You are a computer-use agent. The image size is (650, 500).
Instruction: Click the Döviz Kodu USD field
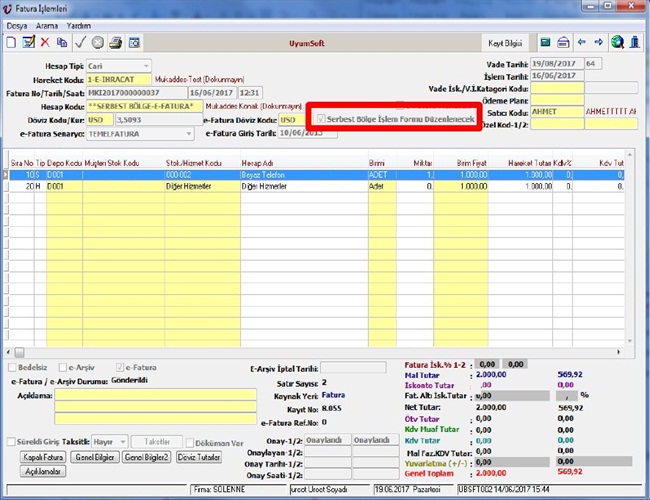point(99,120)
